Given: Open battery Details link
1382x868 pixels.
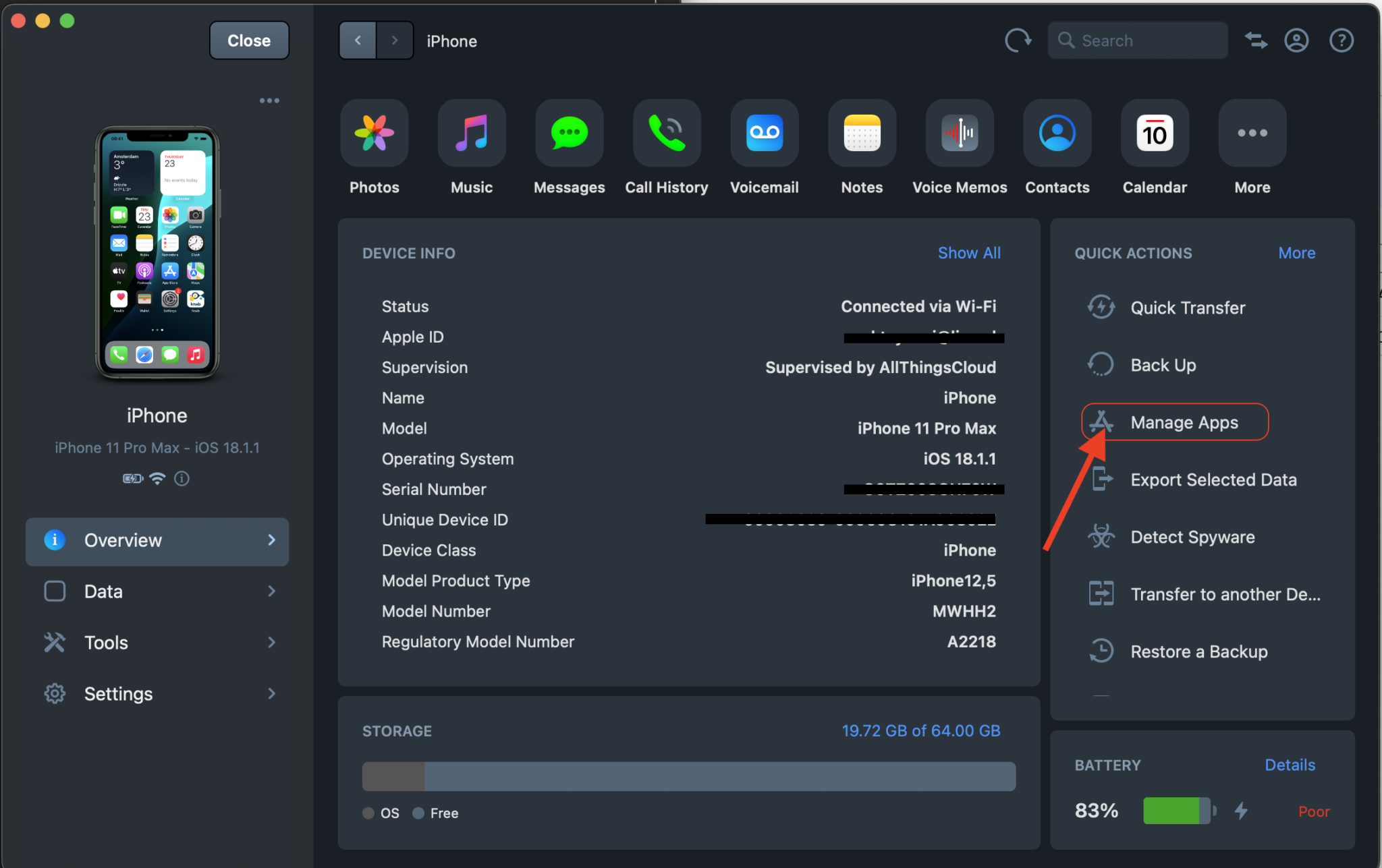Looking at the screenshot, I should tap(1289, 765).
